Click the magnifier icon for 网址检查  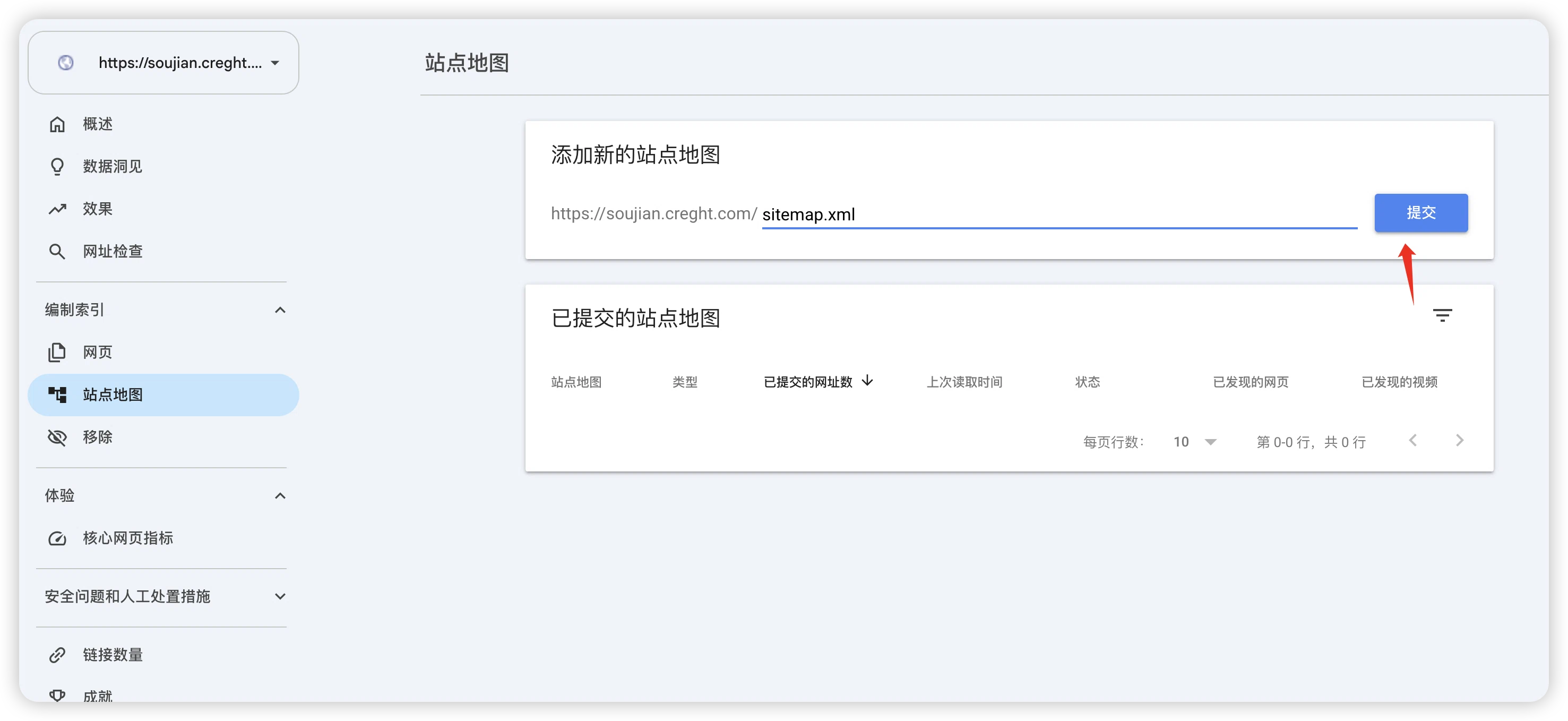(x=57, y=252)
